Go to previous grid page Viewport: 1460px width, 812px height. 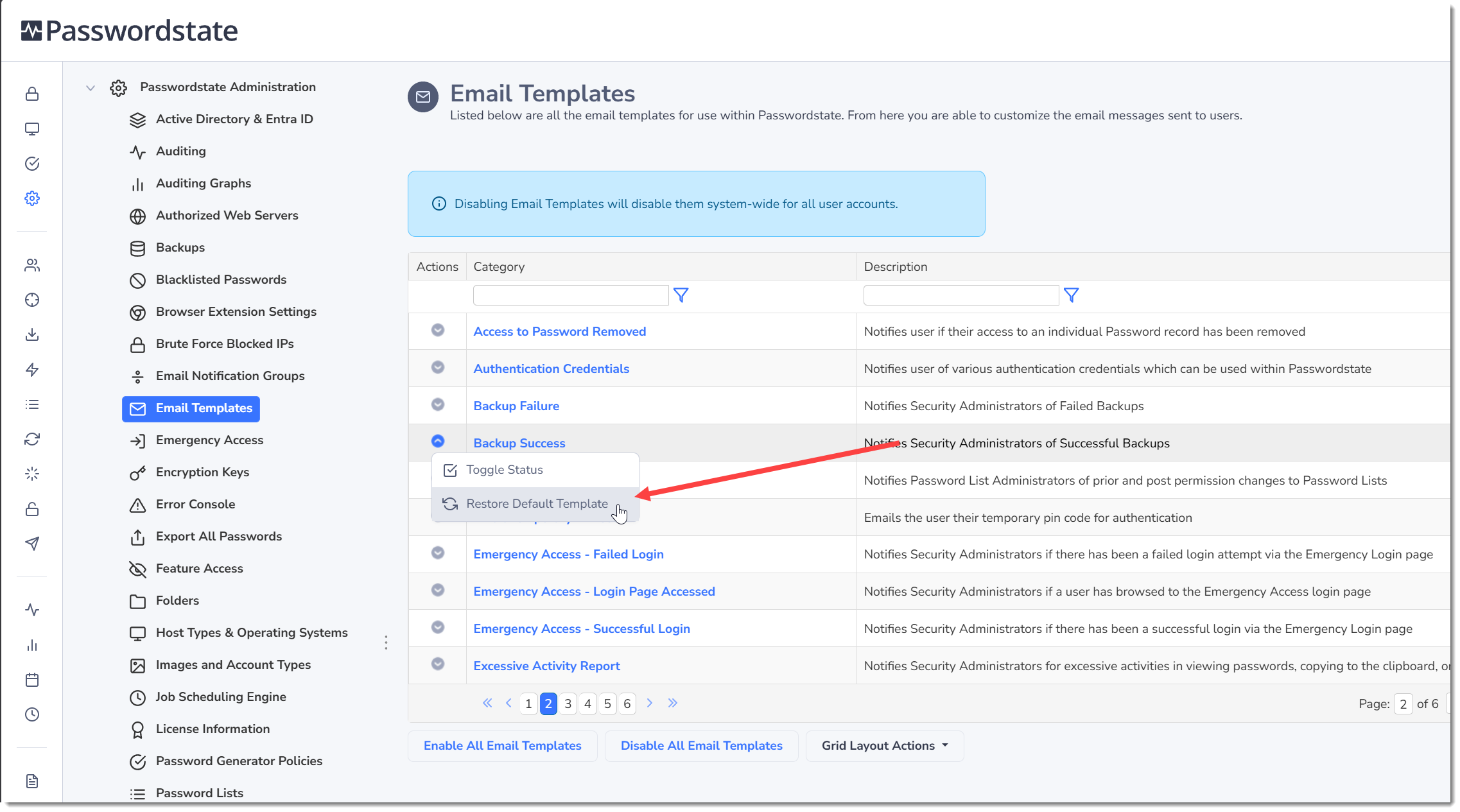(508, 703)
